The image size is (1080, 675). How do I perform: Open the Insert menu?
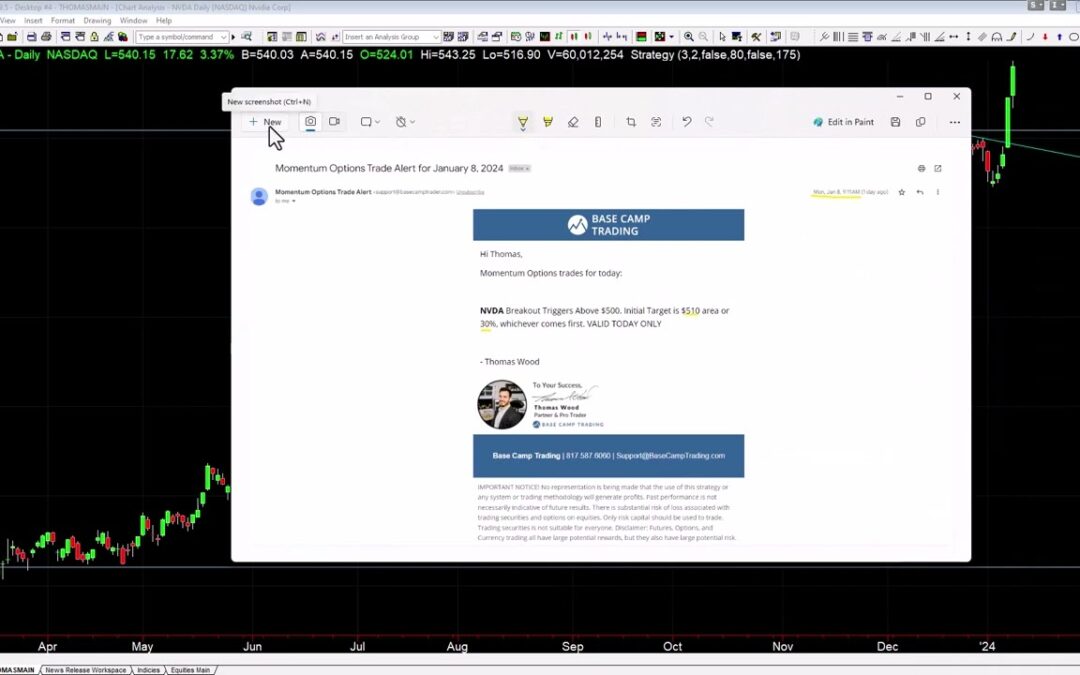[33, 21]
